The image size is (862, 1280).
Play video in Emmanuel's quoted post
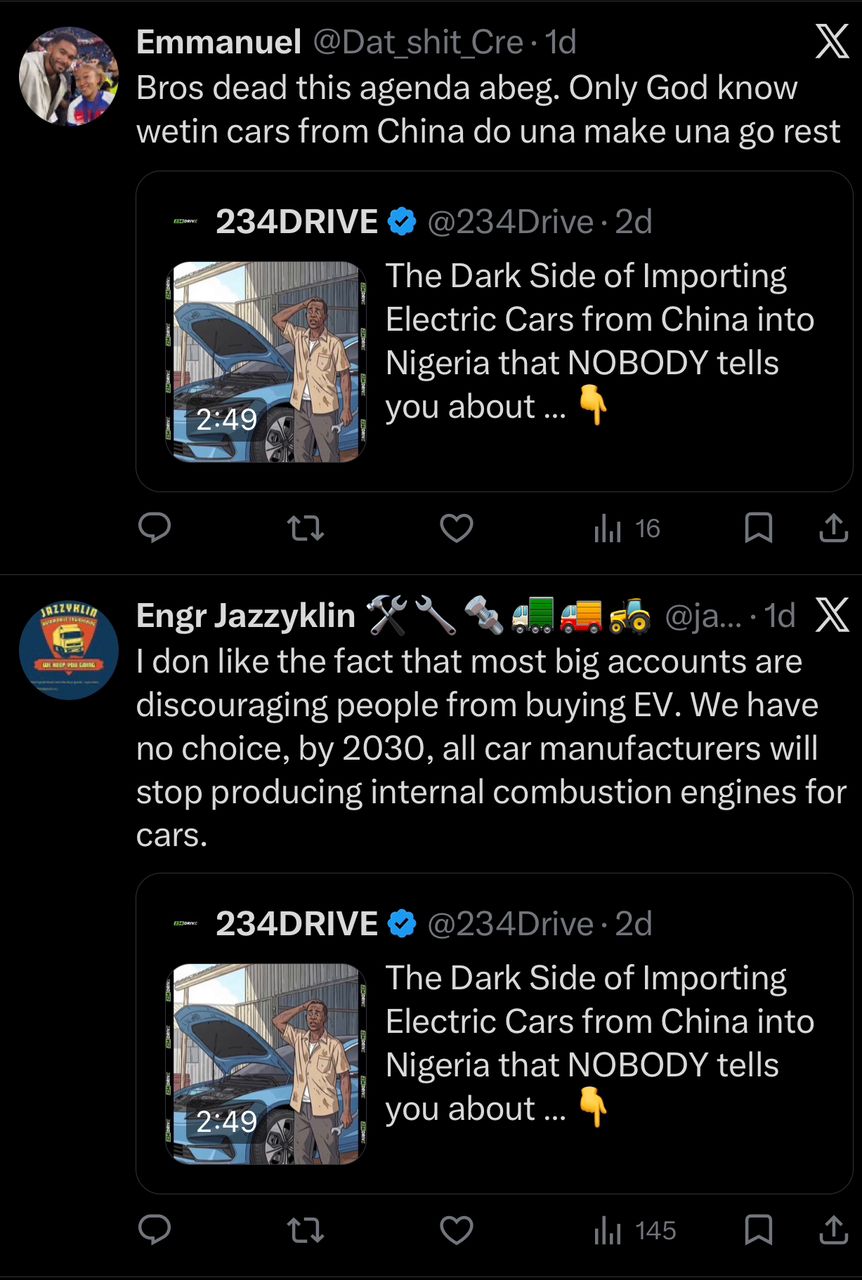[x=265, y=362]
